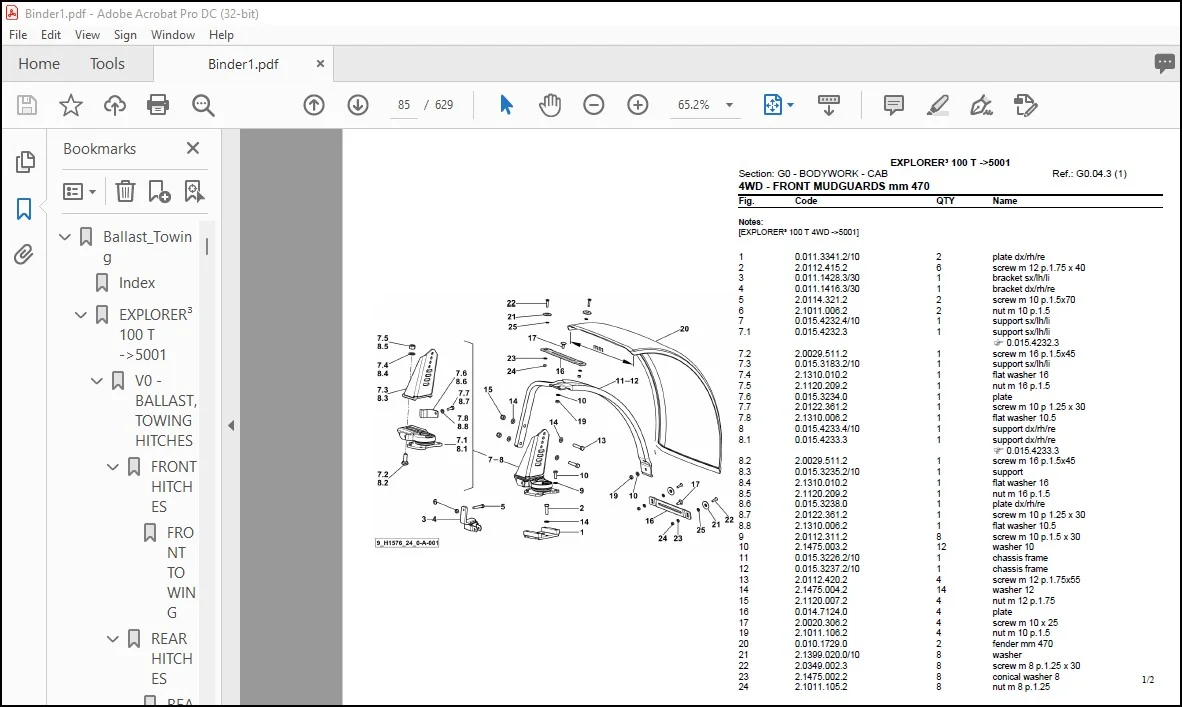1182x707 pixels.
Task: Delete selected bookmark trash icon
Action: point(125,191)
